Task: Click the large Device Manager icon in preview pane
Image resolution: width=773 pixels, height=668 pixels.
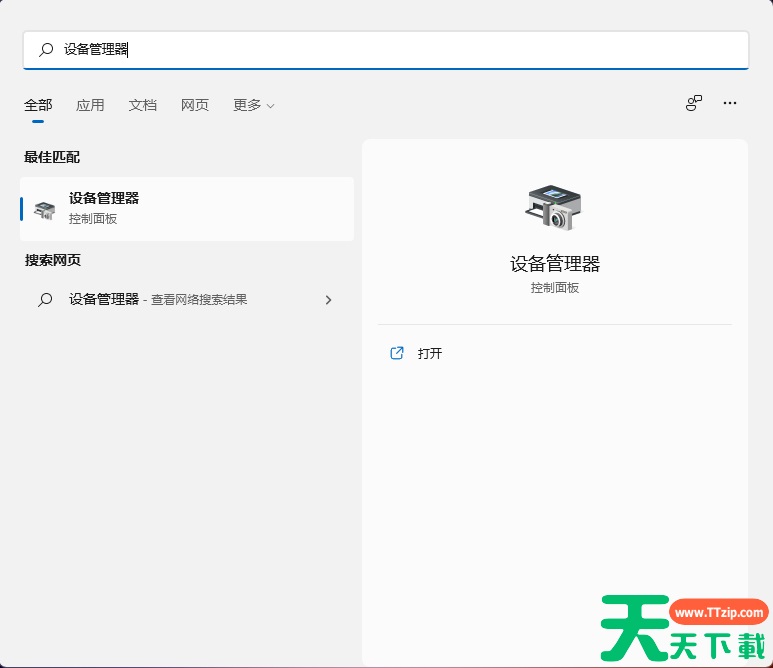Action: [554, 208]
